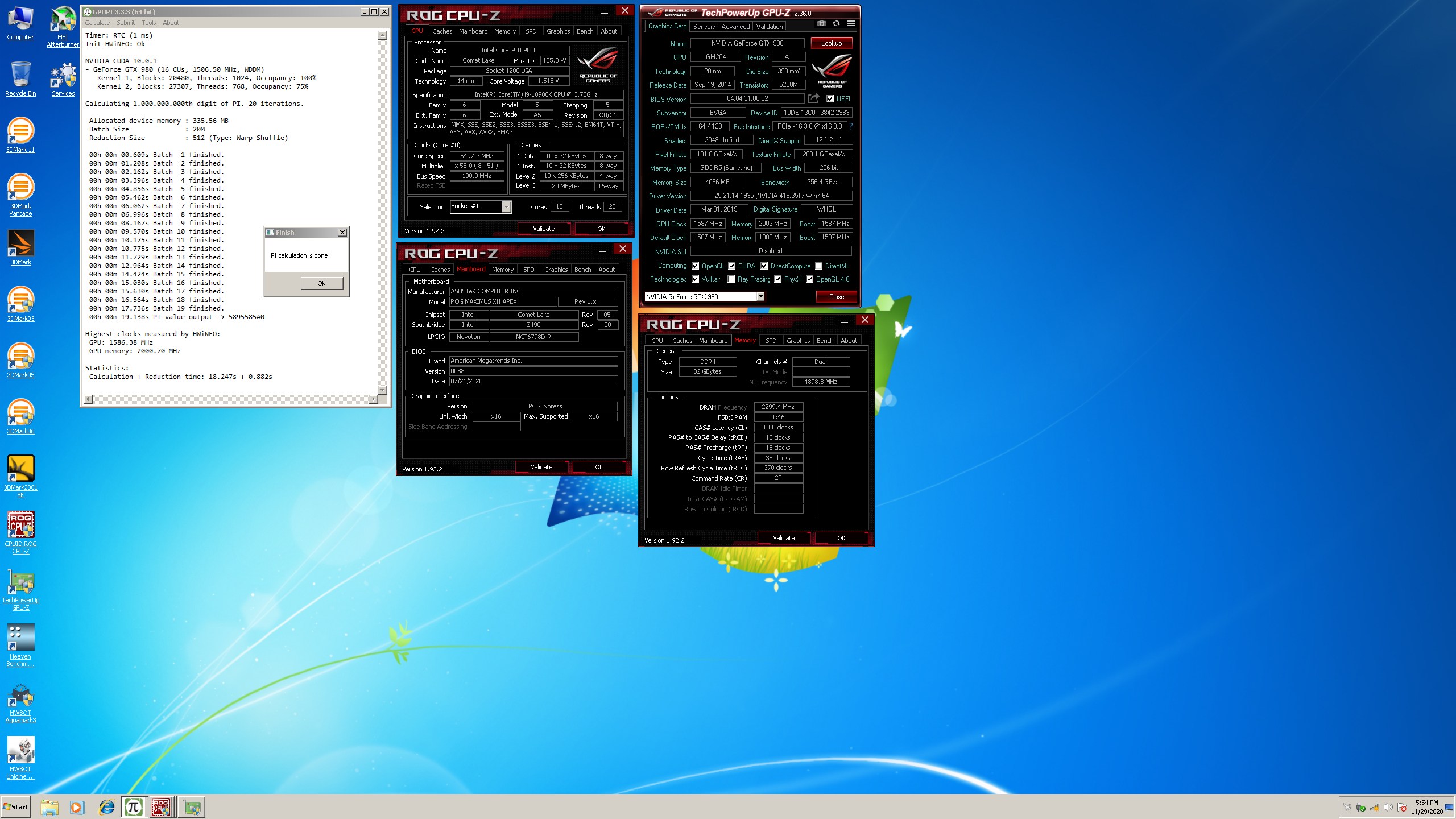
Task: Toggle the OpenGL 4.6 checkbox
Action: click(809, 279)
